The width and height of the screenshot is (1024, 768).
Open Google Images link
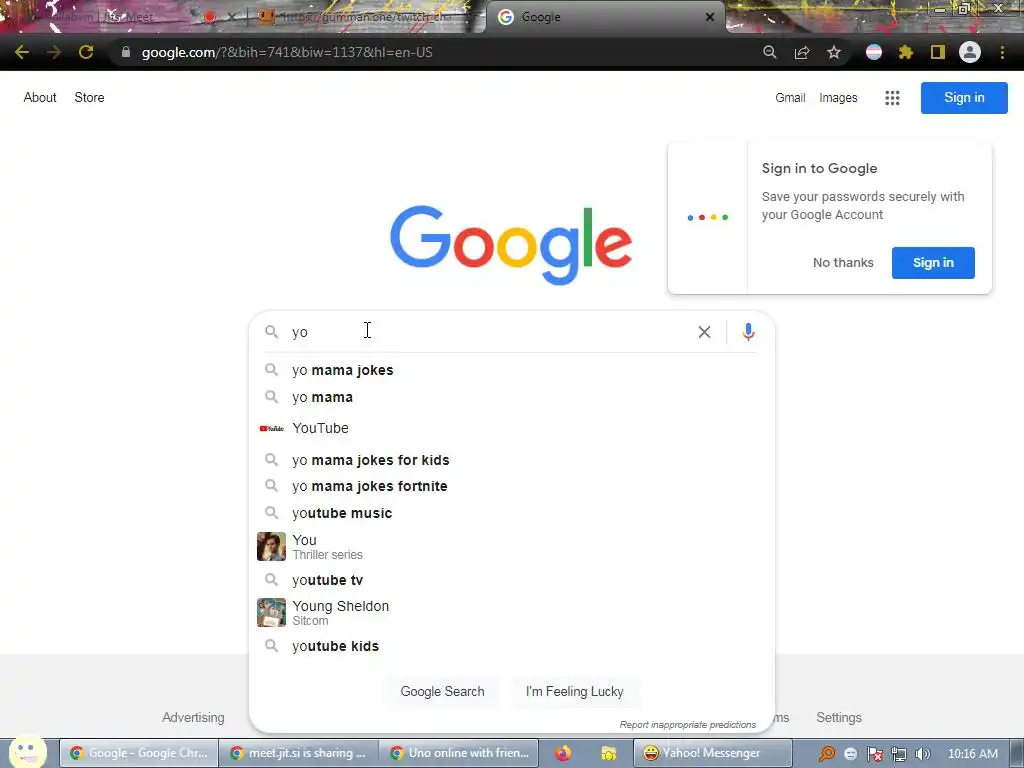tap(838, 97)
